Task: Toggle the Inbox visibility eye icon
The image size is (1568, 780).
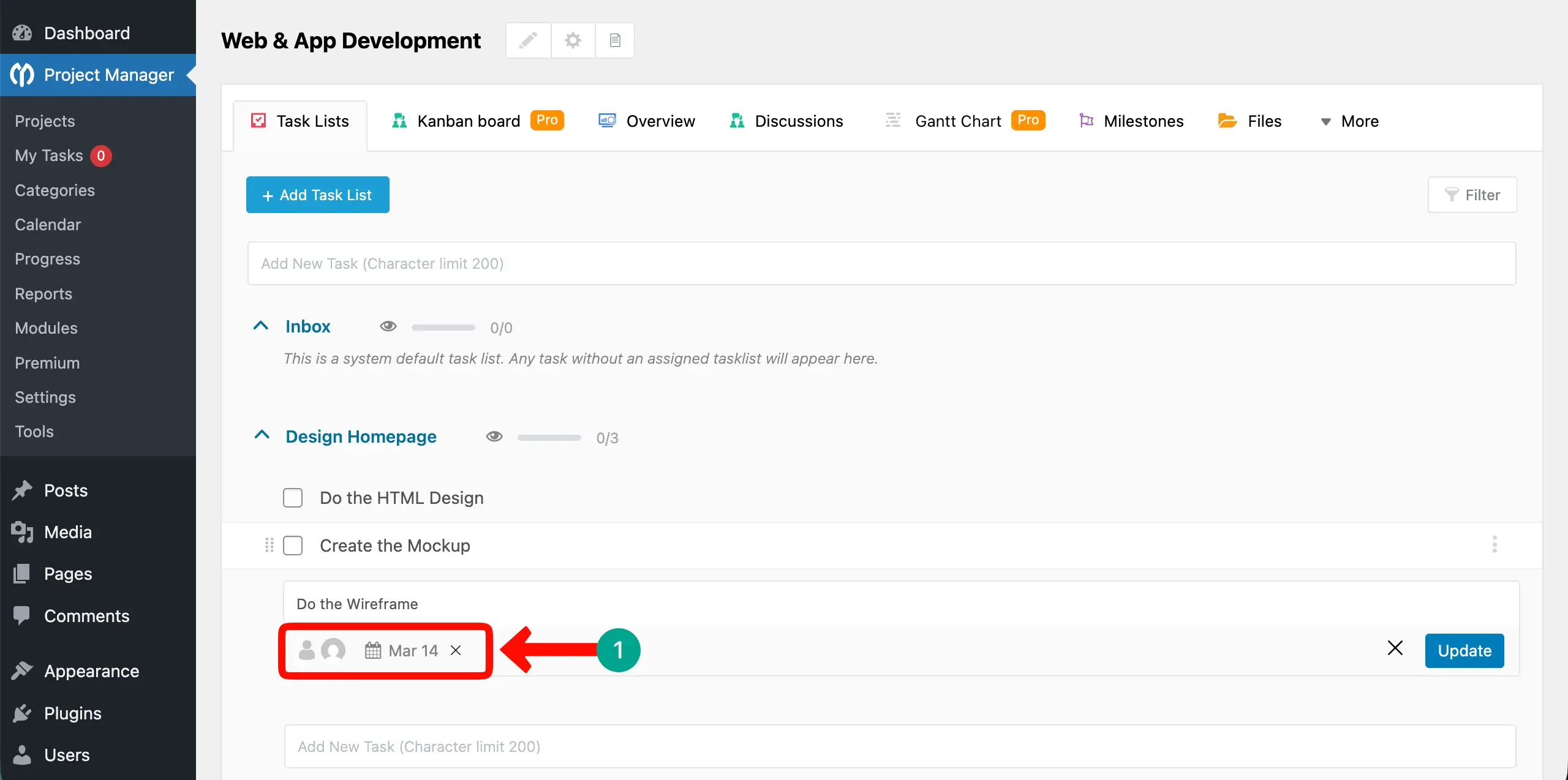Action: point(388,326)
